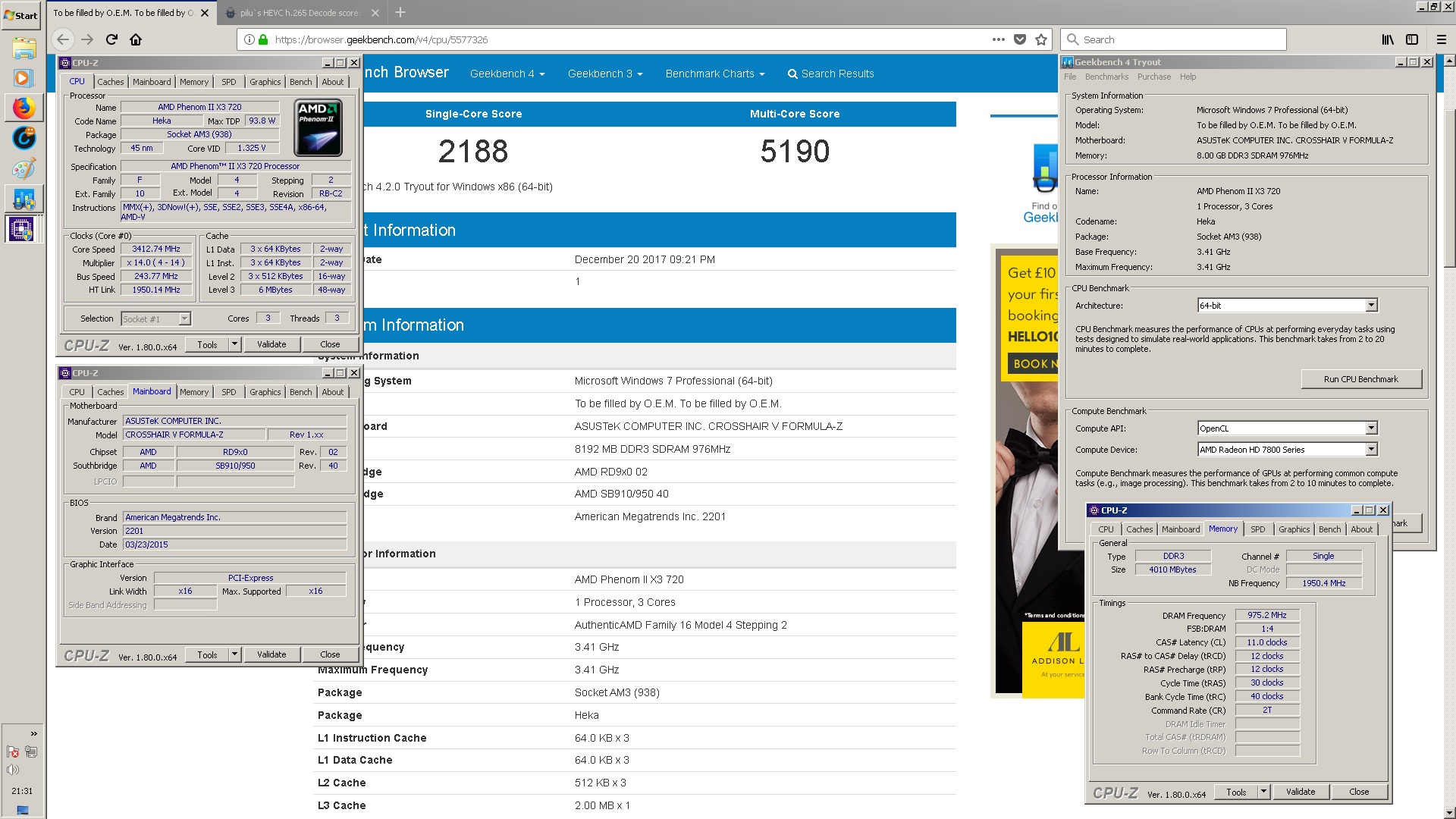The width and height of the screenshot is (1456, 819).
Task: Click the '975.2 MHz' DRAM Frequency value
Action: pyautogui.click(x=1267, y=615)
